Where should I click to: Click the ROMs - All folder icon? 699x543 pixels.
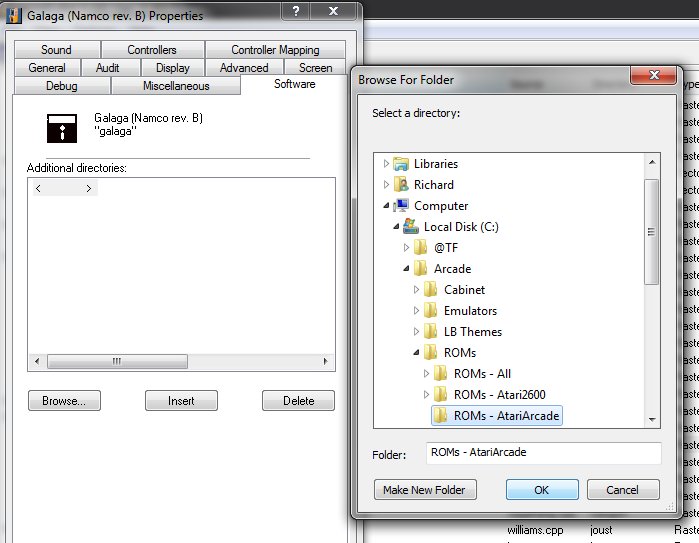(440, 373)
